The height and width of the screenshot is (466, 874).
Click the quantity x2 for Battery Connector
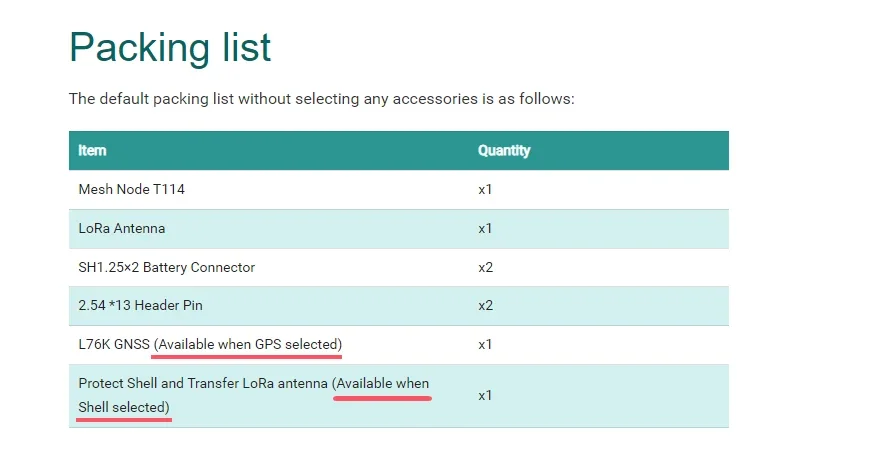(485, 267)
